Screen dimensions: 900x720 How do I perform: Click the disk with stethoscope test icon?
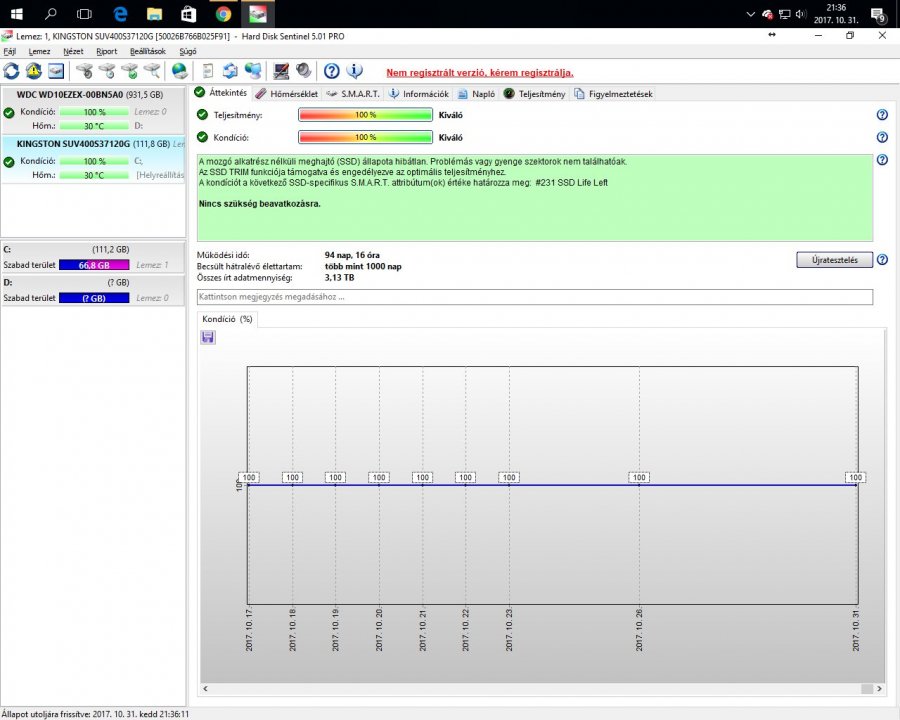pyautogui.click(x=85, y=71)
